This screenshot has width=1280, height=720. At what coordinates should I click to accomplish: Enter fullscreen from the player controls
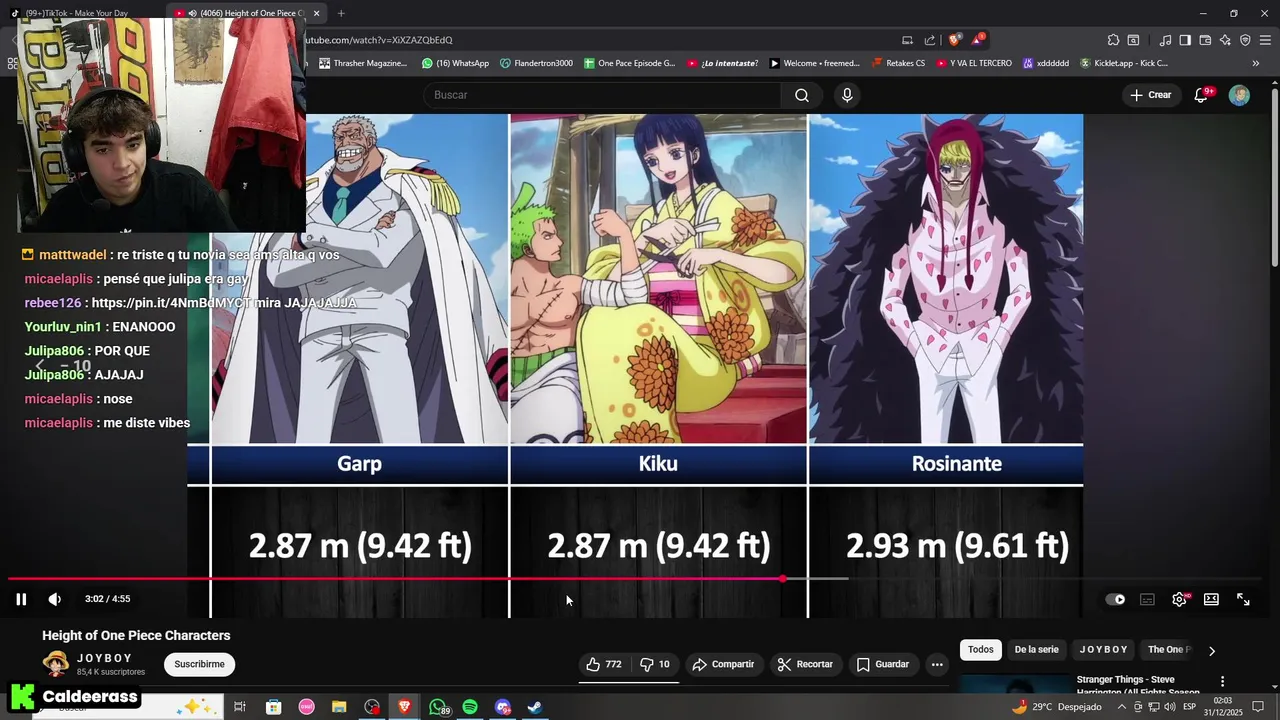point(1243,599)
